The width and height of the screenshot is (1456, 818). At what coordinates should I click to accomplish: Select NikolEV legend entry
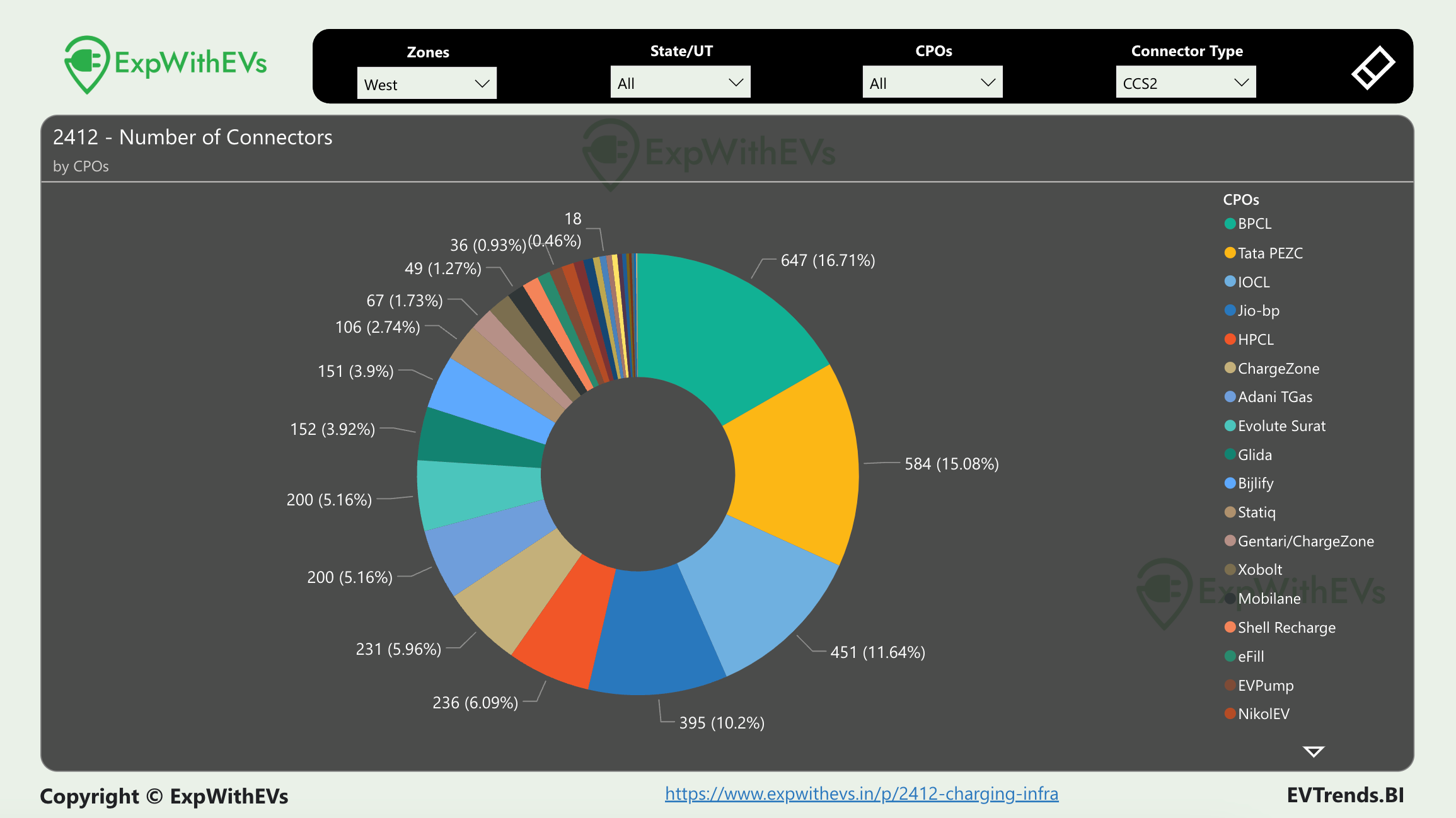point(1257,713)
